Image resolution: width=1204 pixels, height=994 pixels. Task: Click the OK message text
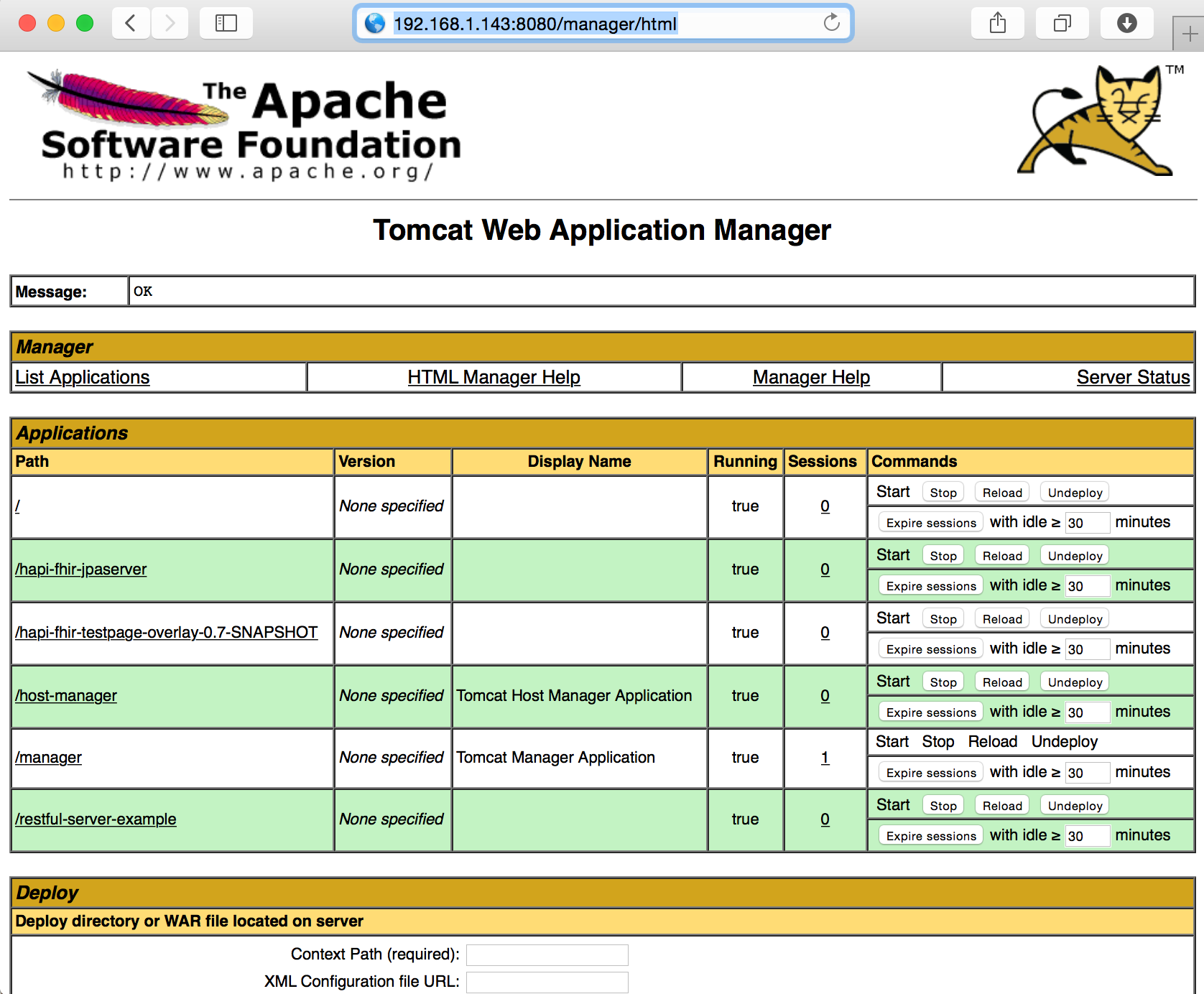[x=143, y=292]
